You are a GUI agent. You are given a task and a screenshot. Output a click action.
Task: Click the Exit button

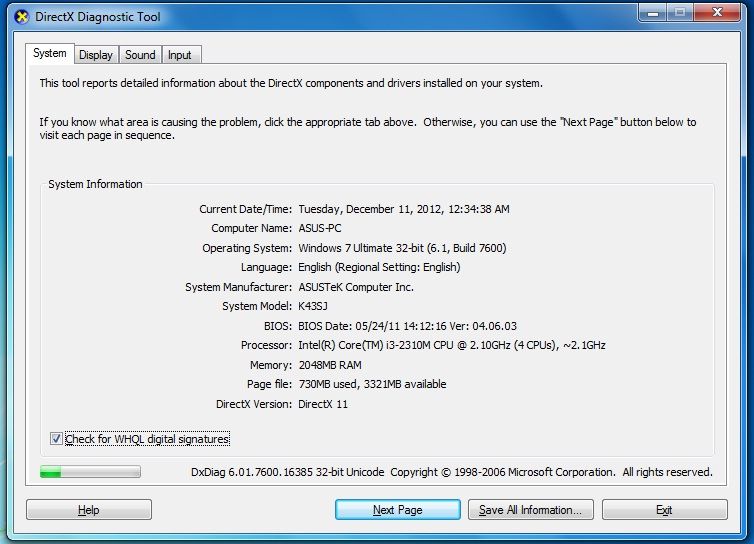665,510
